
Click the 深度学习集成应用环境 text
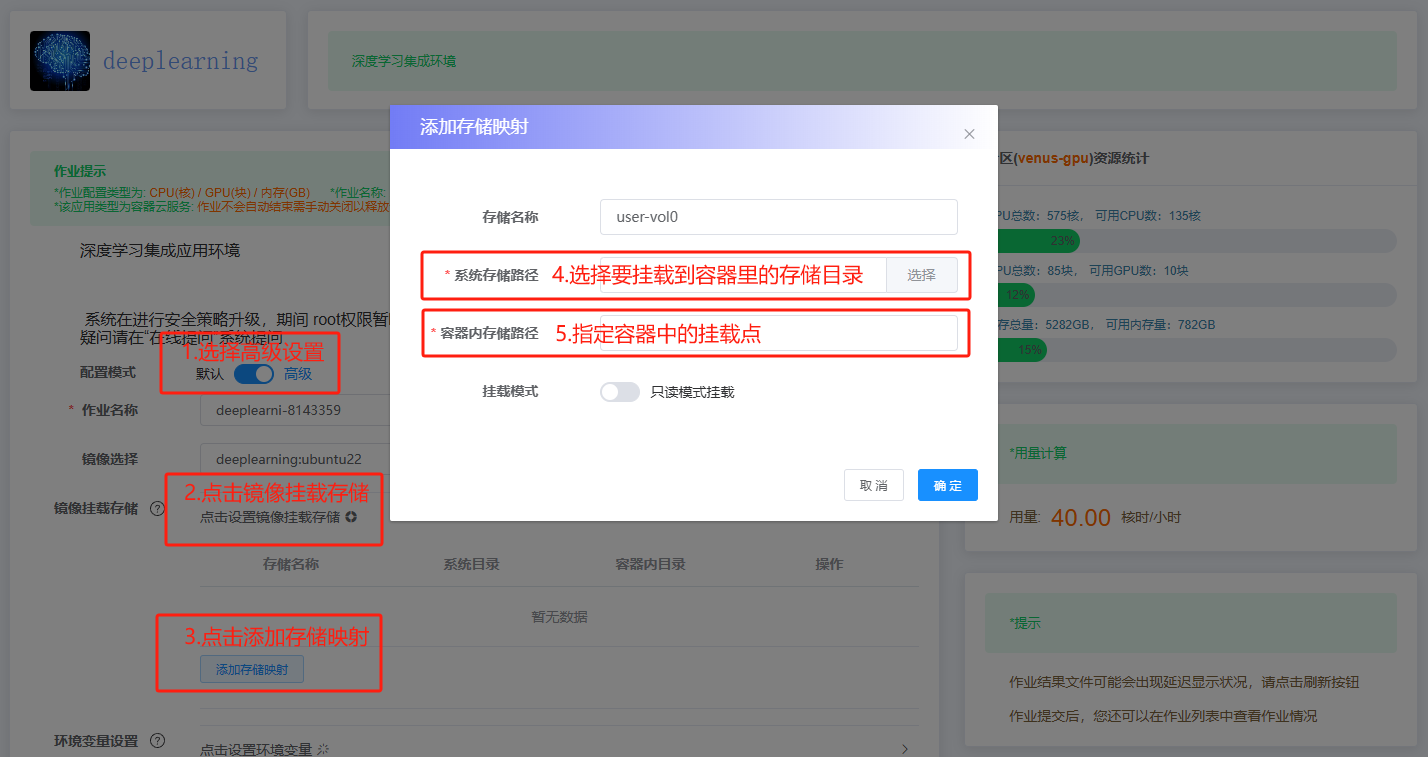coord(160,250)
